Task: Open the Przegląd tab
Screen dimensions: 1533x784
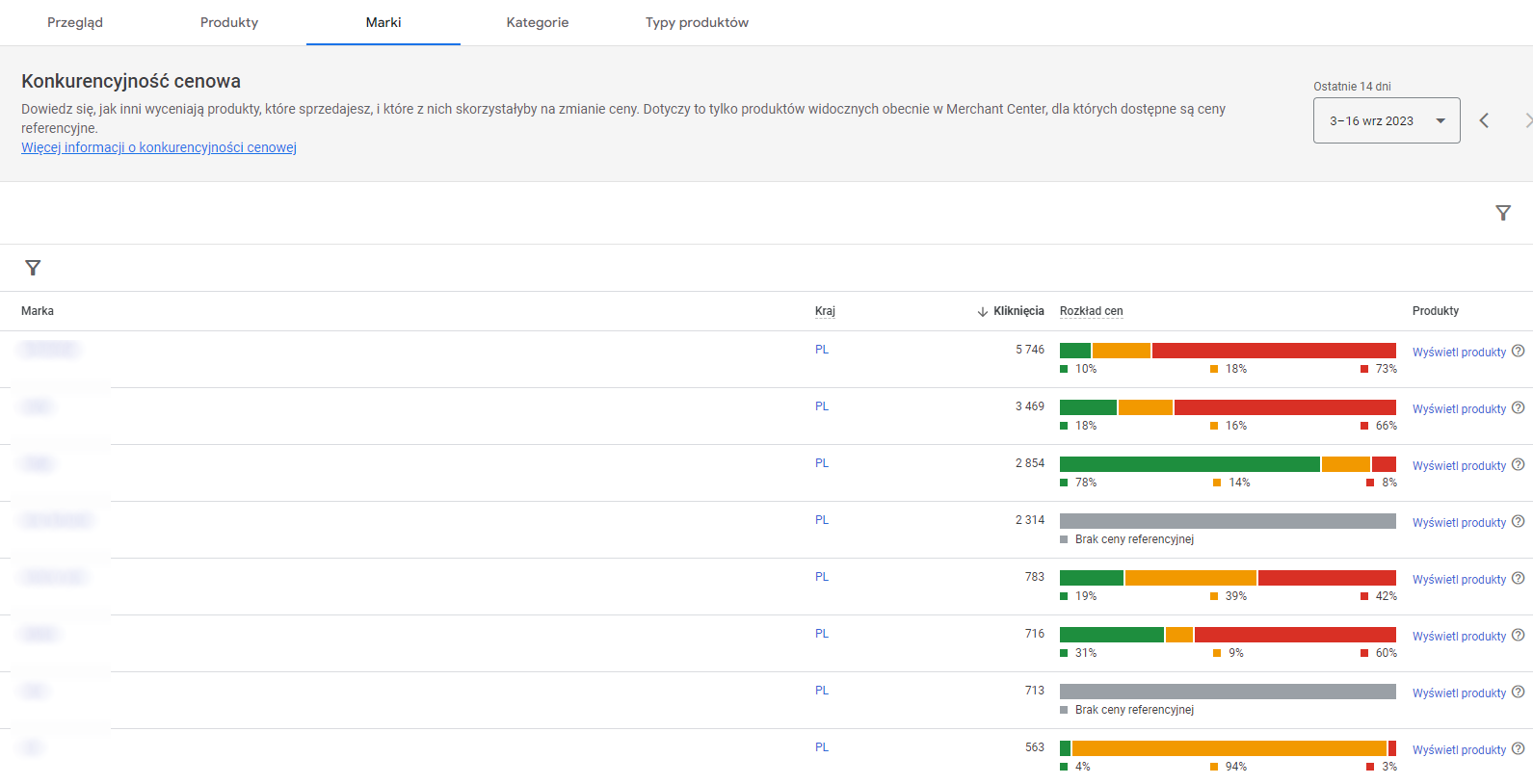Action: [75, 22]
